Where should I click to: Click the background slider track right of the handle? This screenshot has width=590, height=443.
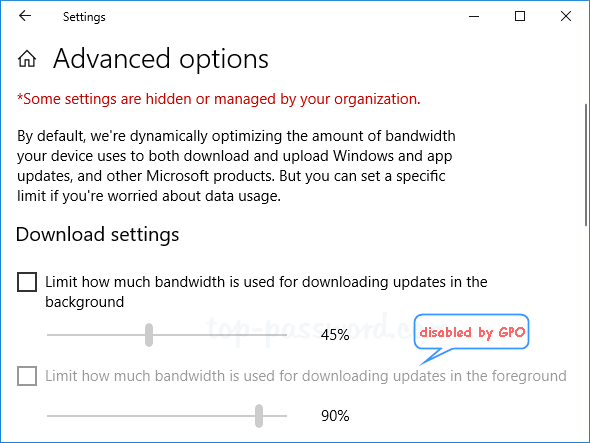220,335
